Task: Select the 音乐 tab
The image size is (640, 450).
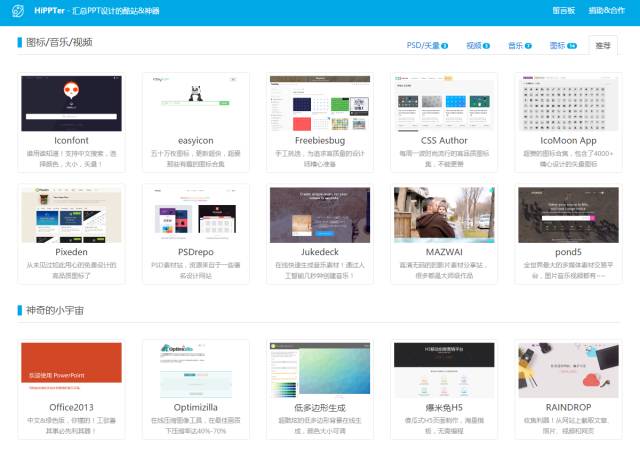Action: coord(519,45)
